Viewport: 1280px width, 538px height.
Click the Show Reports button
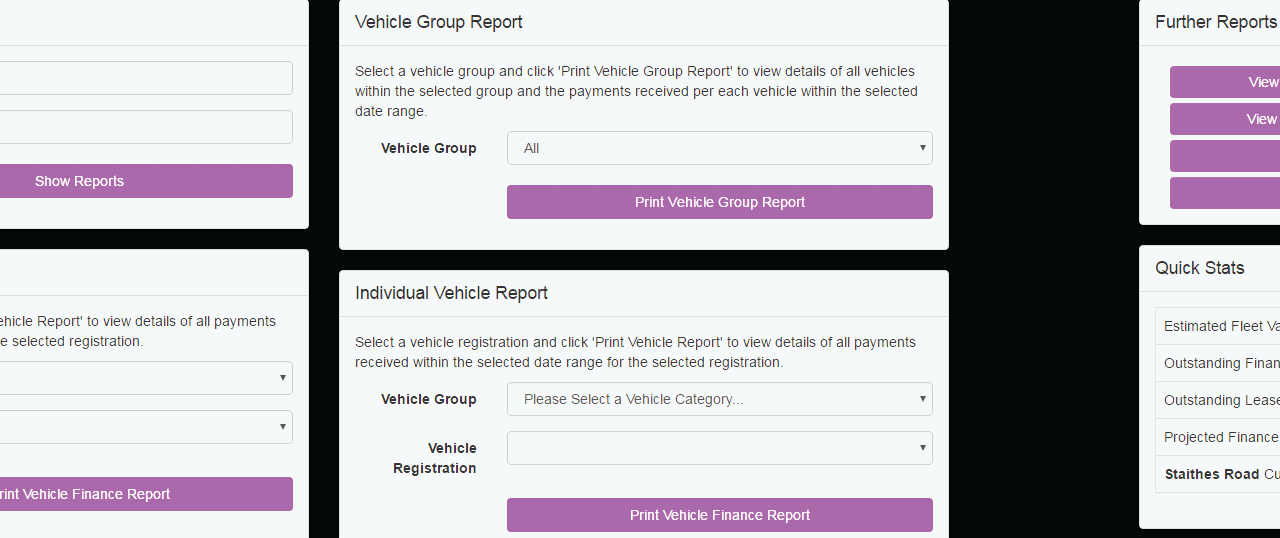(146, 181)
